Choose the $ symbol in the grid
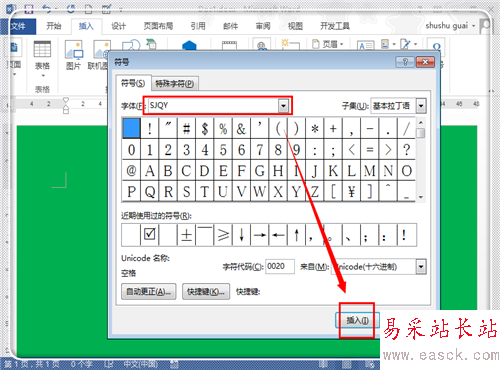Screen dimensions: 500x370 pos(205,128)
